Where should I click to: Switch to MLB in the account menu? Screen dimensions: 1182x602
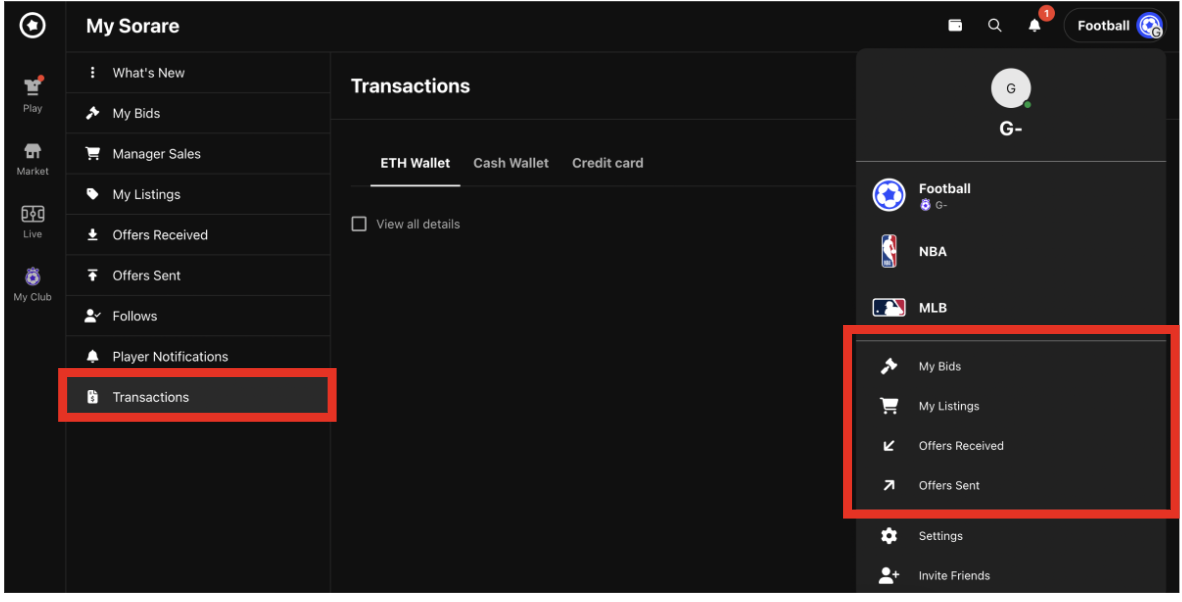pyautogui.click(x=1011, y=307)
